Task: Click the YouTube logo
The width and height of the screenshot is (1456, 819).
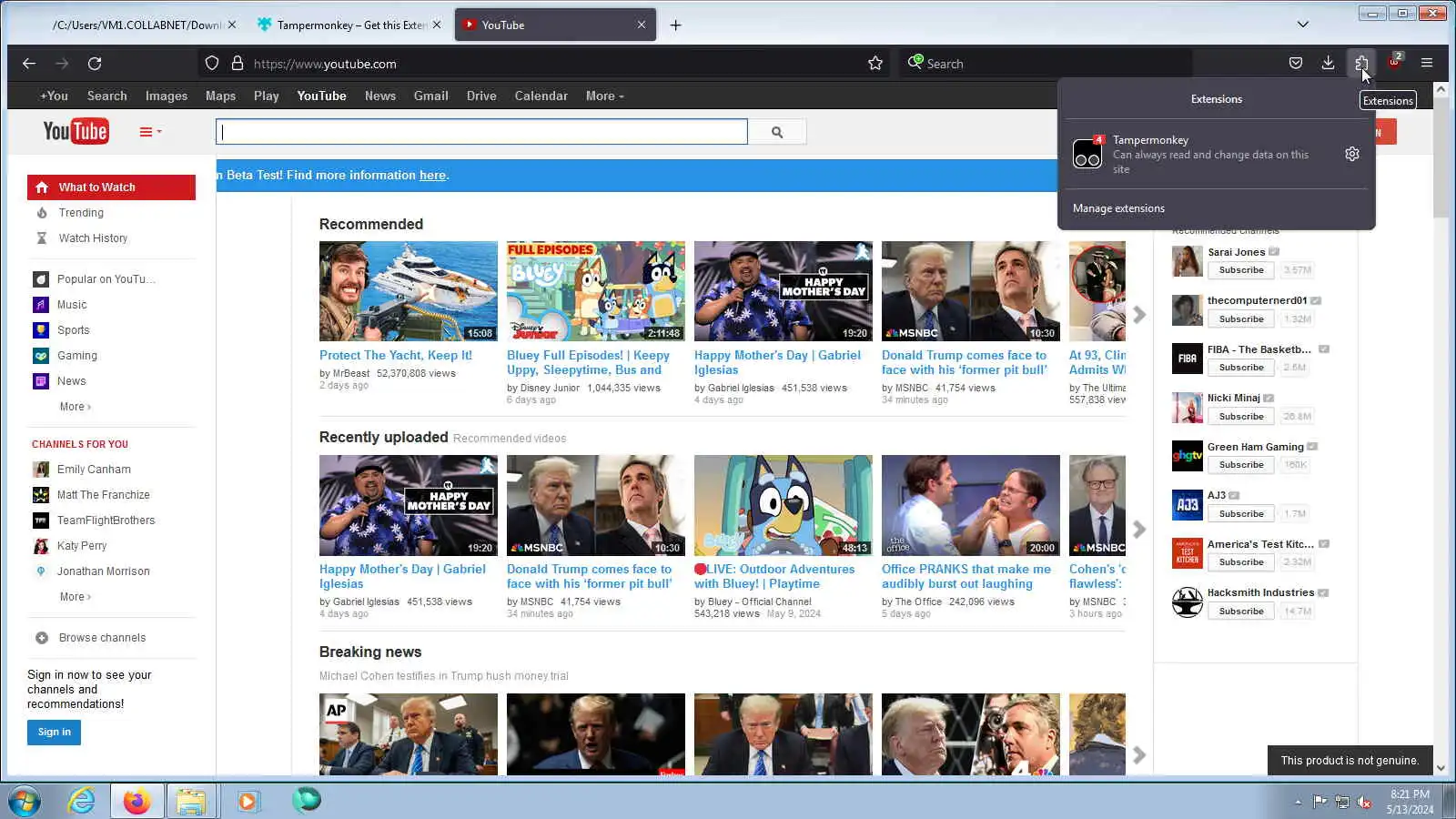Action: click(x=76, y=132)
